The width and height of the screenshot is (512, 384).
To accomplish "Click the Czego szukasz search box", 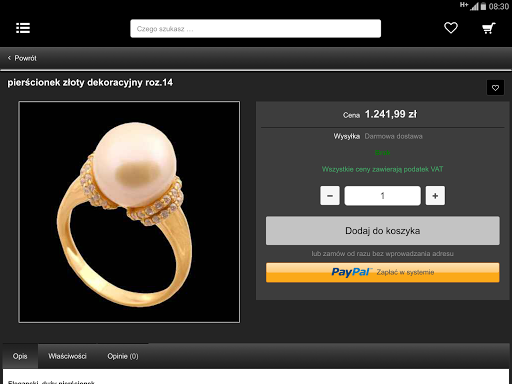I will (x=255, y=29).
